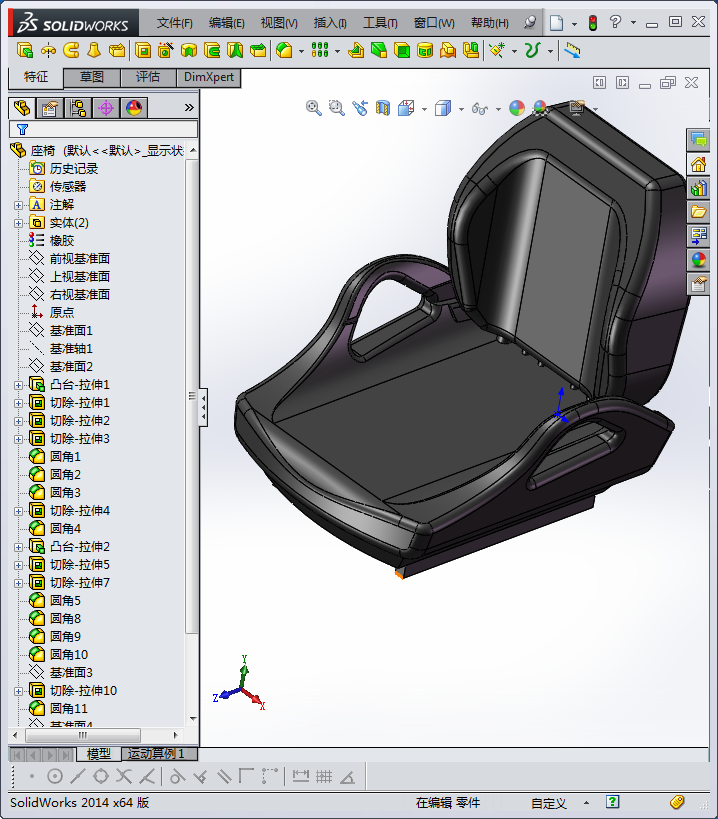The height and width of the screenshot is (819, 718).
Task: Select 圆角10 in the feature tree
Action: point(69,654)
